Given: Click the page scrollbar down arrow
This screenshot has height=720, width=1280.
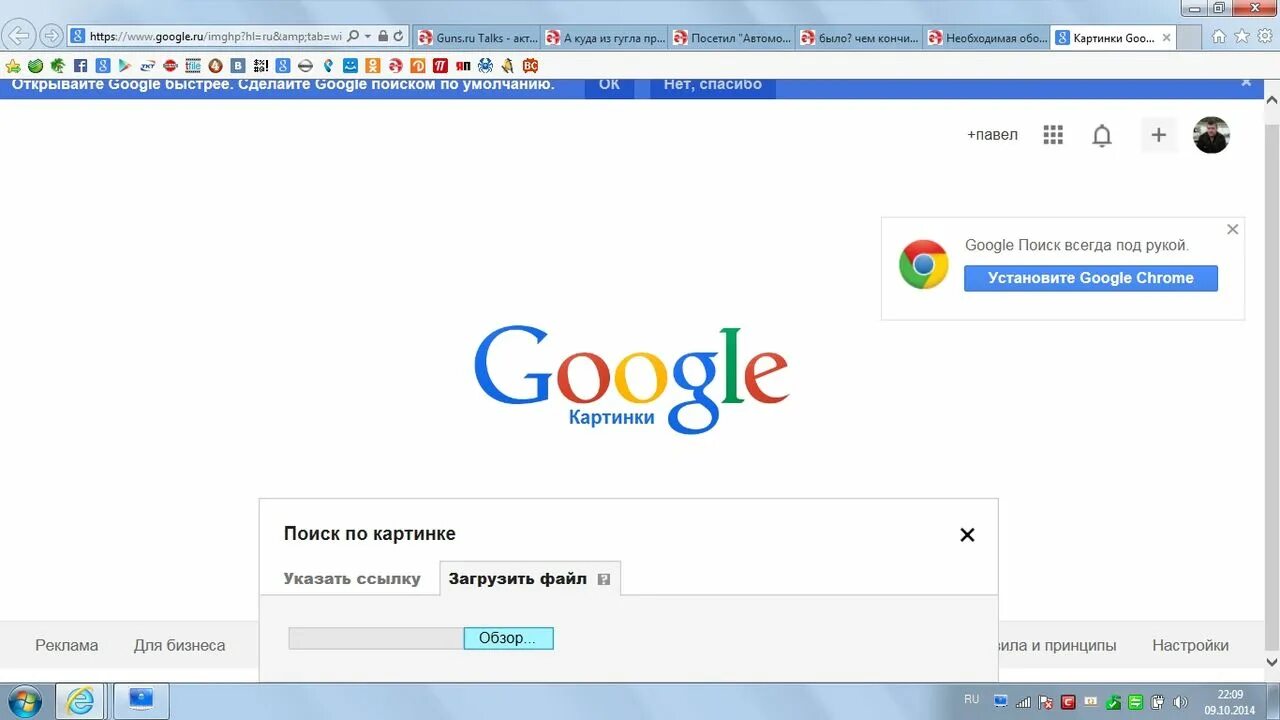Looking at the screenshot, I should (1272, 662).
